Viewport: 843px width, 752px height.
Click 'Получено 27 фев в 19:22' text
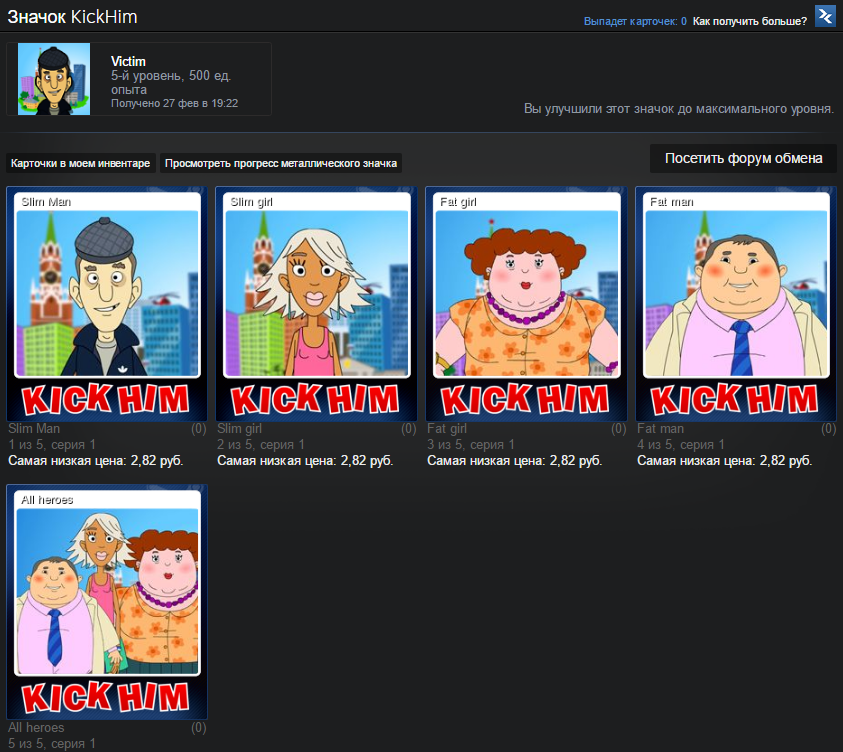(x=174, y=103)
